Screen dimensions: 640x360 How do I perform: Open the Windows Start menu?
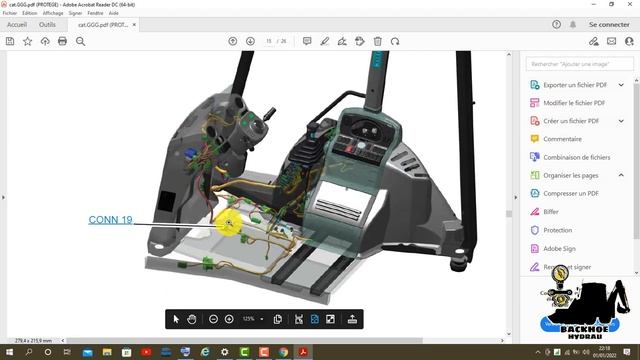9,352
